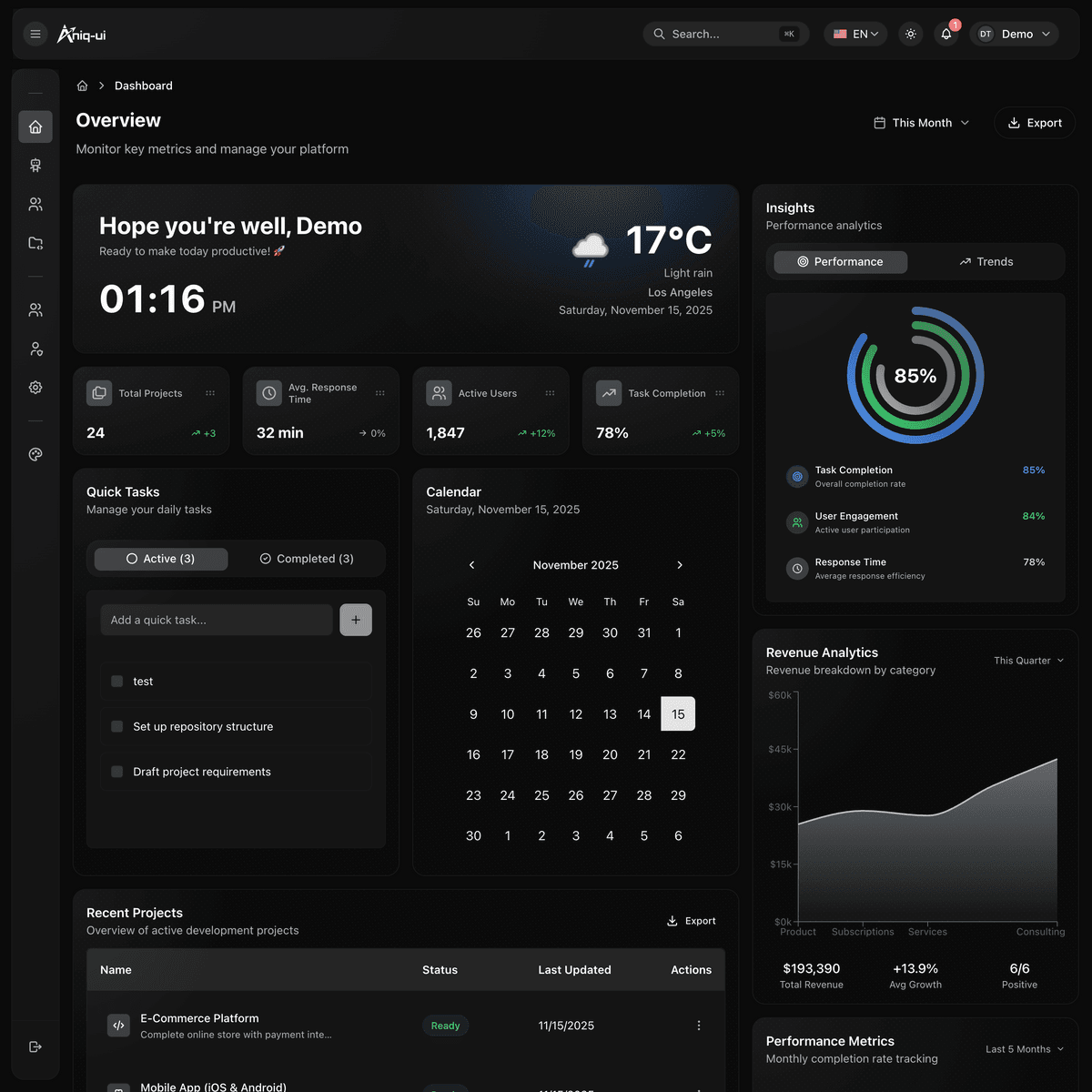Switch to Completed (3) tasks tab

(x=307, y=559)
